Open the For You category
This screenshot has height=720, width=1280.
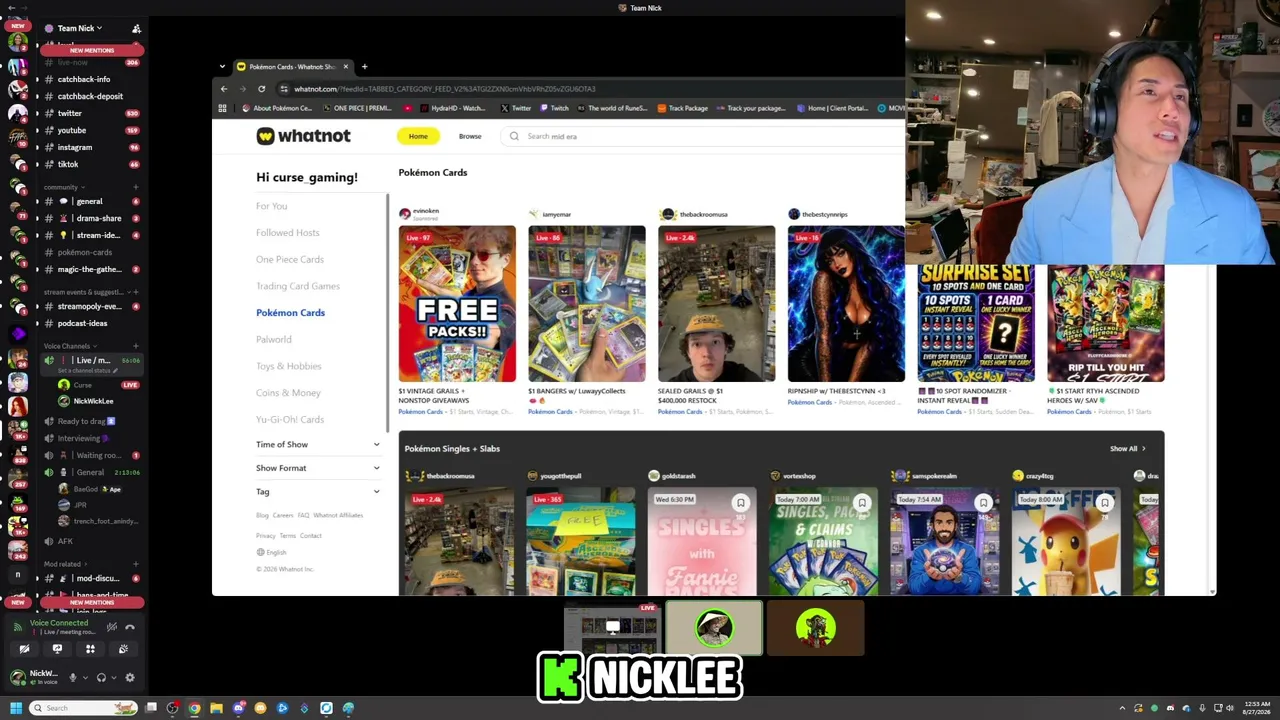click(271, 206)
